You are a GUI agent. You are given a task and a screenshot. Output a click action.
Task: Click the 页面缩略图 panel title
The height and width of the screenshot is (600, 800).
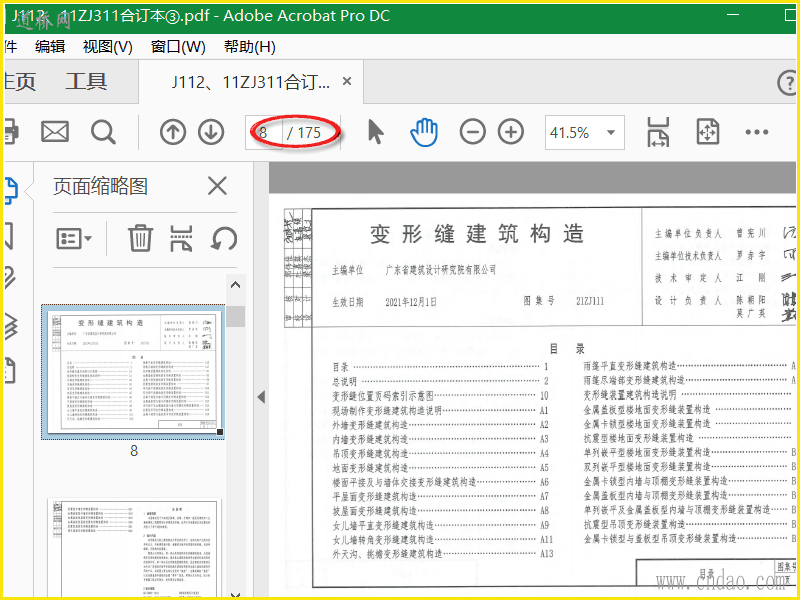coord(101,187)
